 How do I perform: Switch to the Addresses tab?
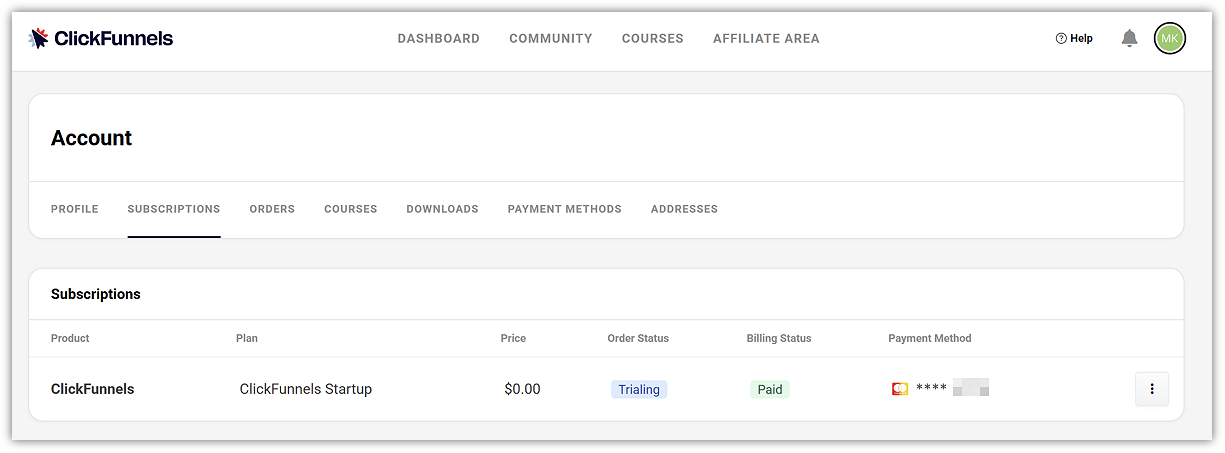point(684,209)
